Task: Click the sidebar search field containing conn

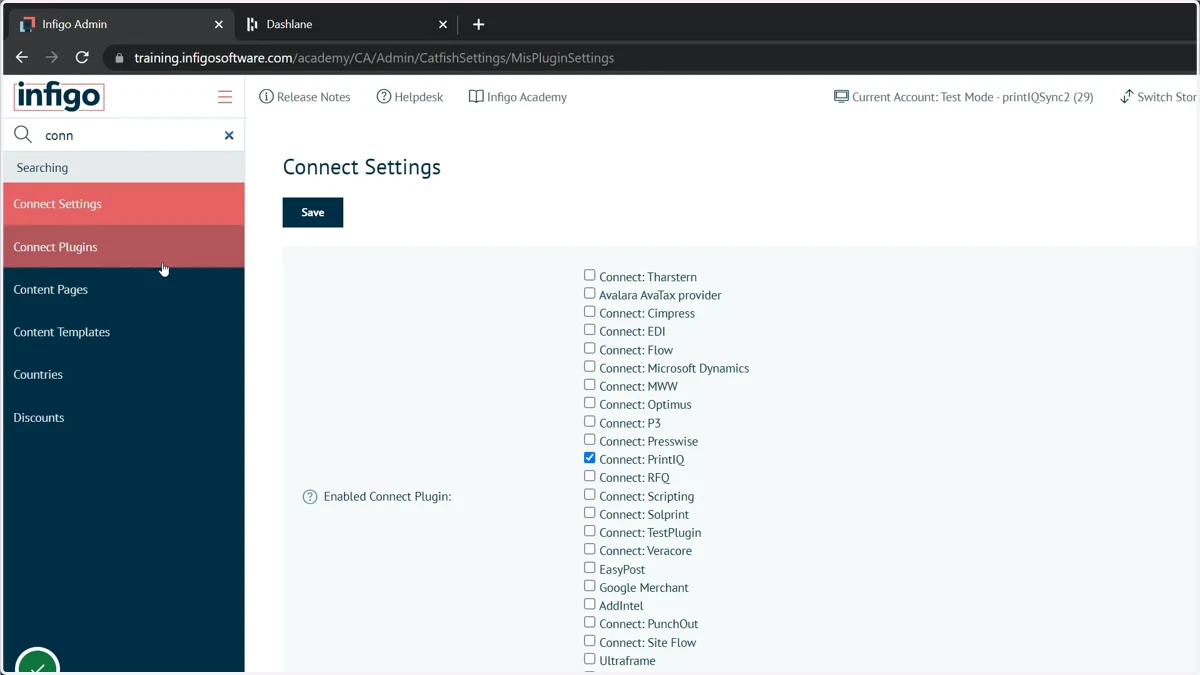Action: click(x=125, y=135)
